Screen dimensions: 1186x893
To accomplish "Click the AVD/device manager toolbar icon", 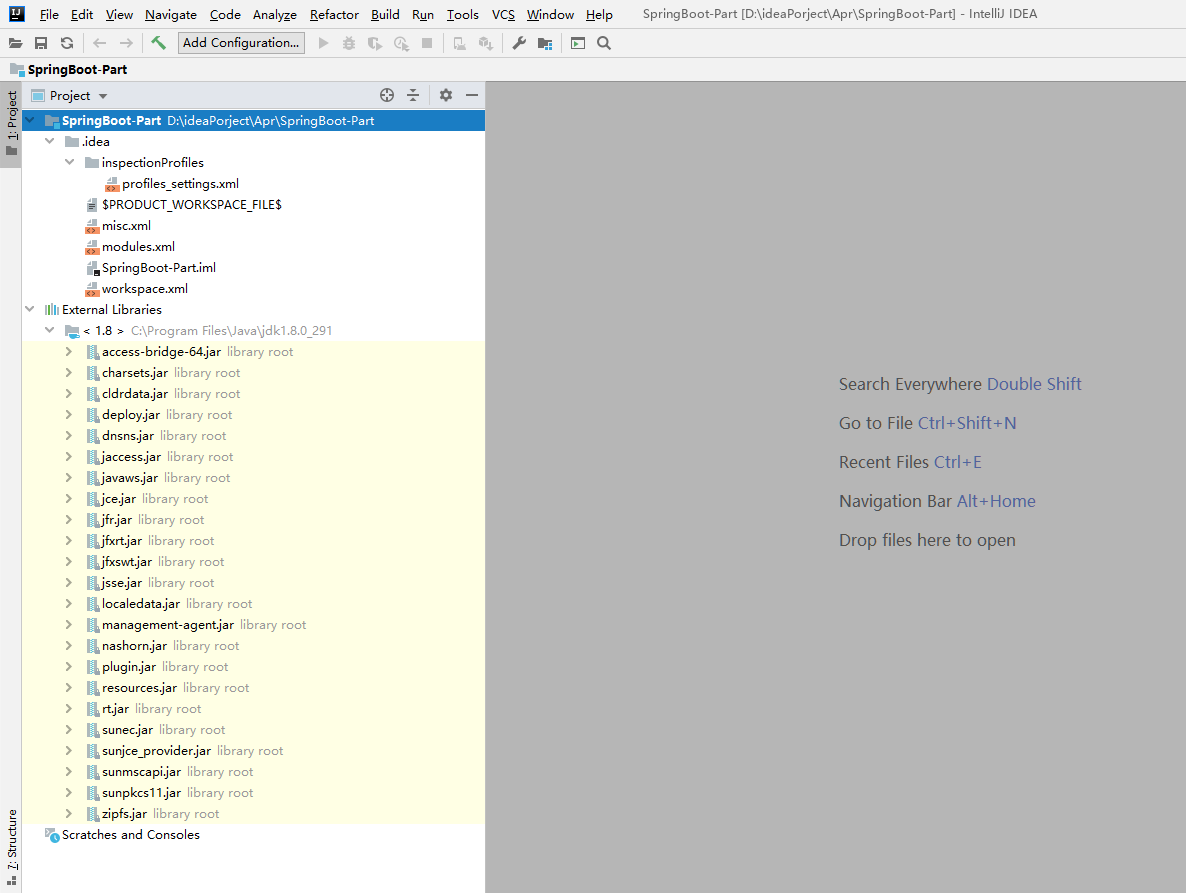I will (x=460, y=43).
